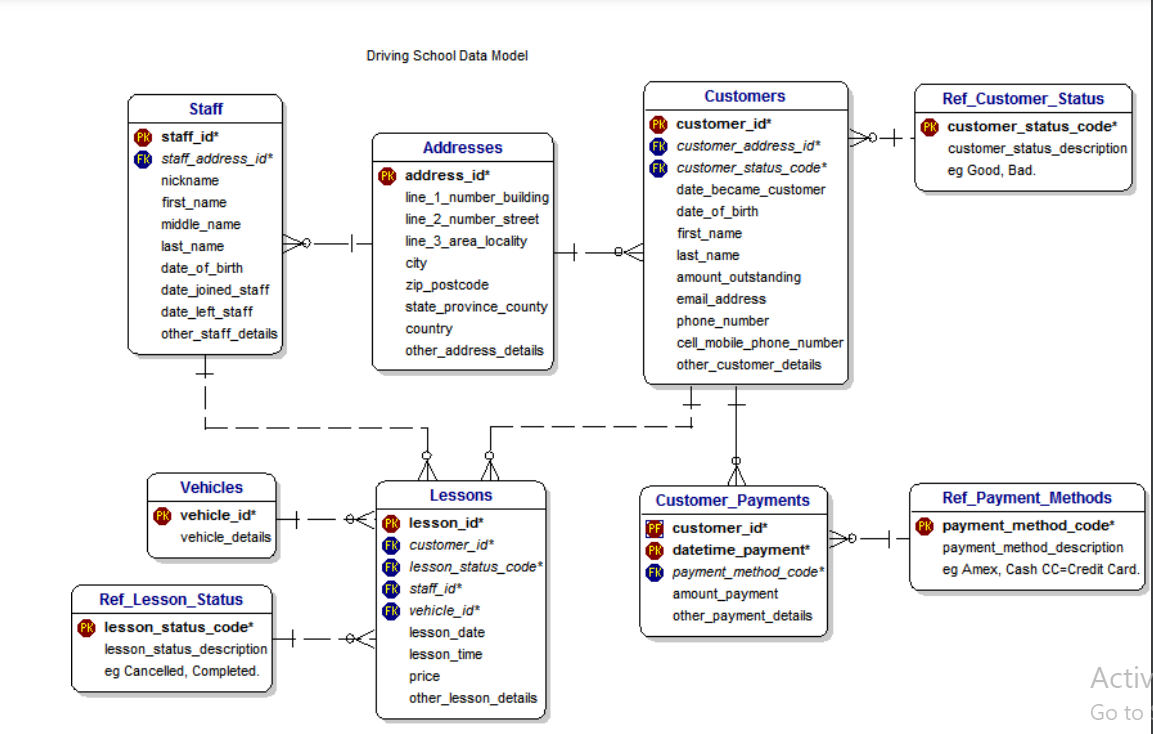
Task: Click the PK icon next to lesson_id
Action: point(391,522)
